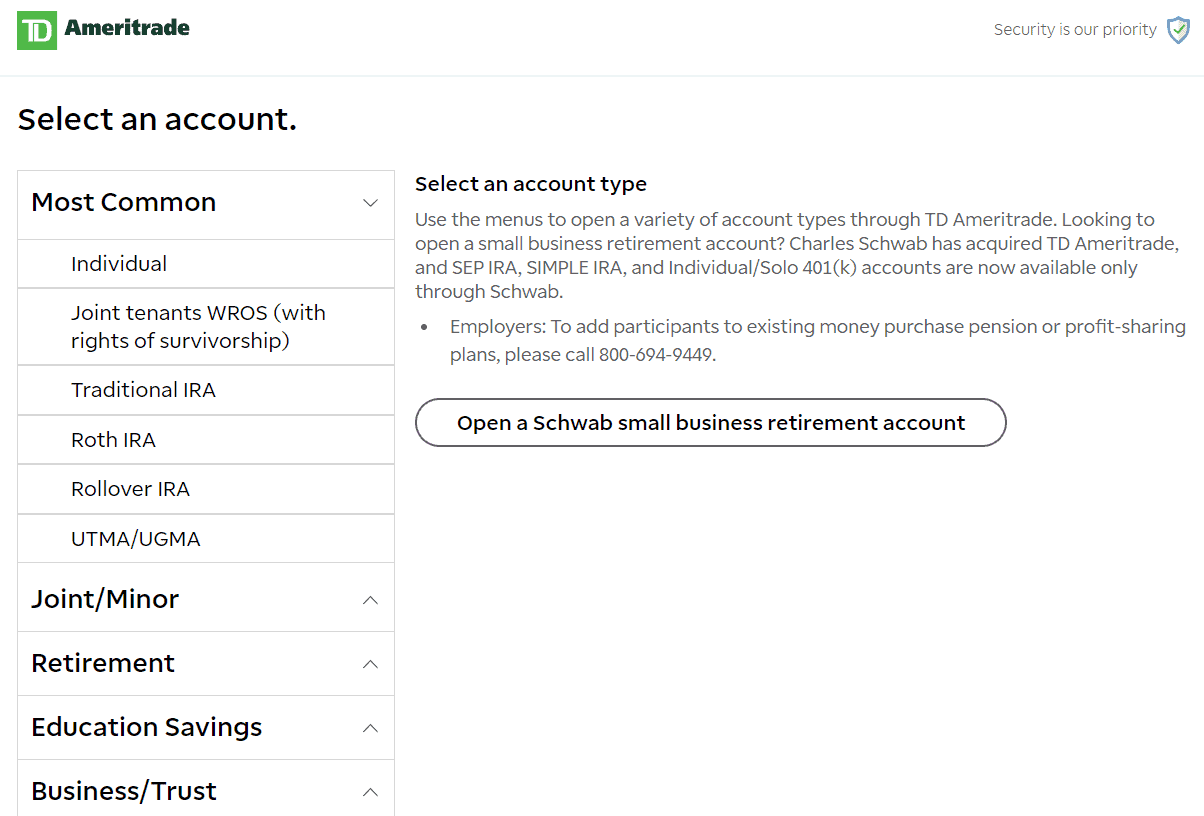Expand the Business/Trust section
This screenshot has height=816, width=1204.
pos(371,790)
